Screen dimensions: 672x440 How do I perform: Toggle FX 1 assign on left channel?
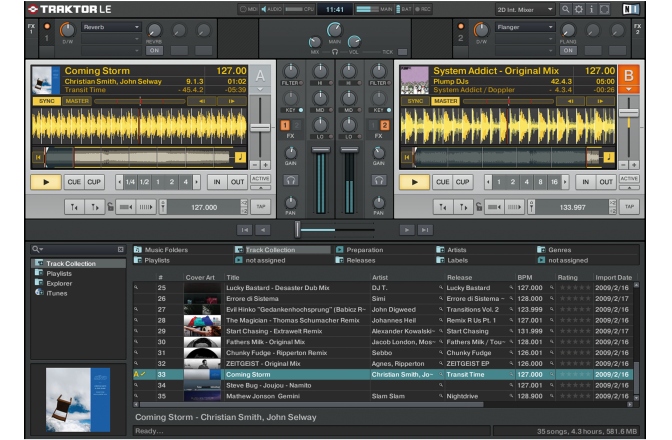coord(285,125)
